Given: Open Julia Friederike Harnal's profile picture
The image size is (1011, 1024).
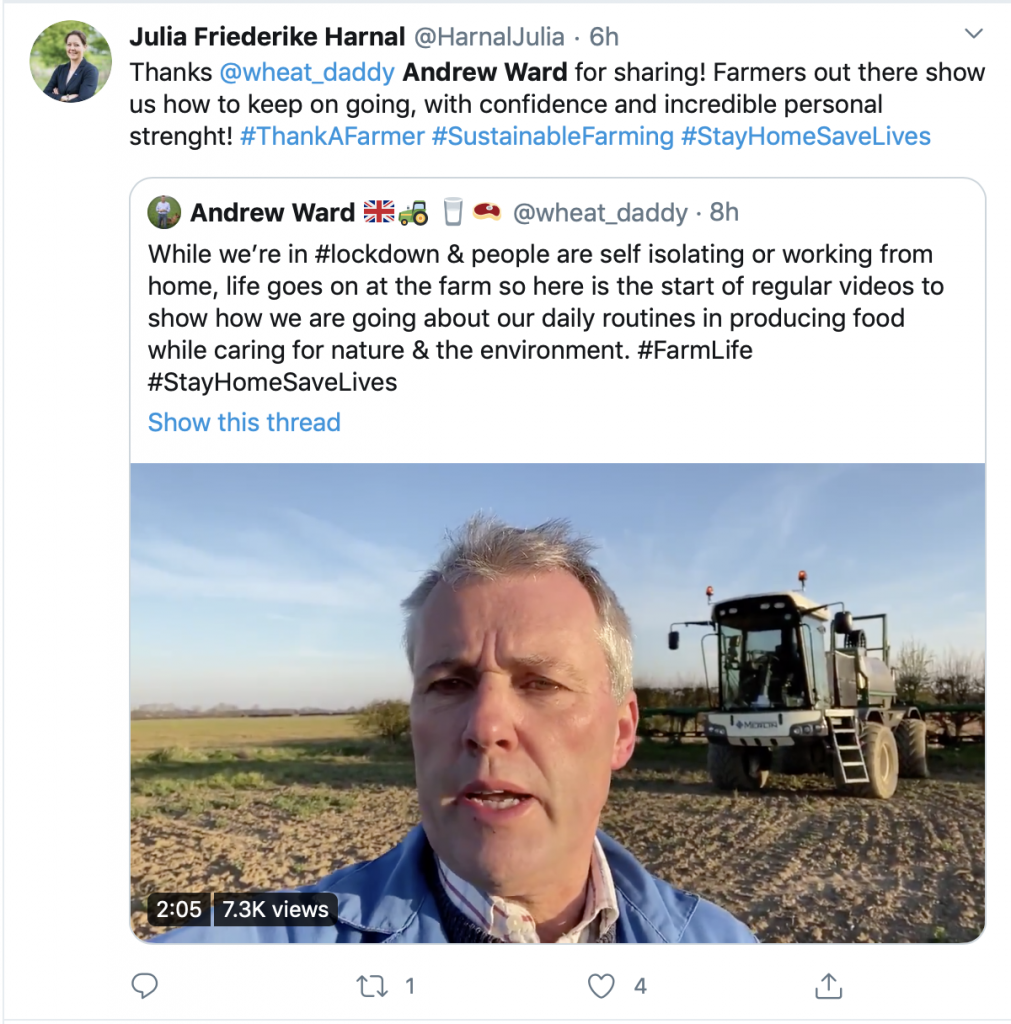Looking at the screenshot, I should (71, 61).
